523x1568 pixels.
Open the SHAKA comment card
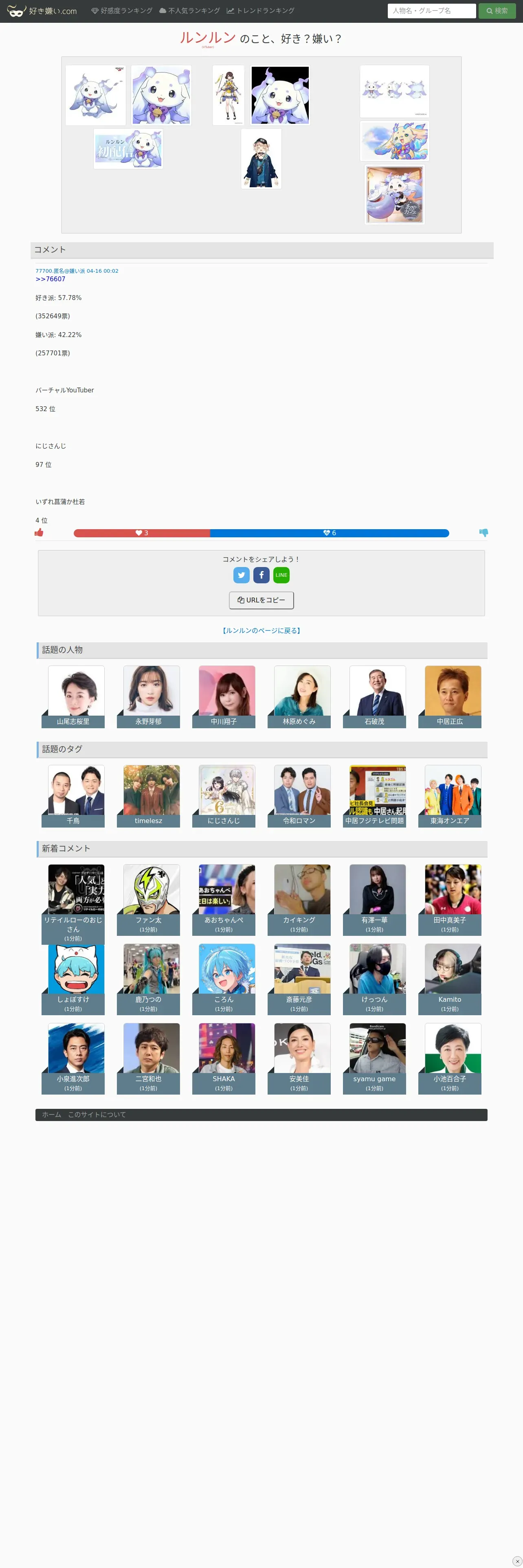click(224, 1058)
